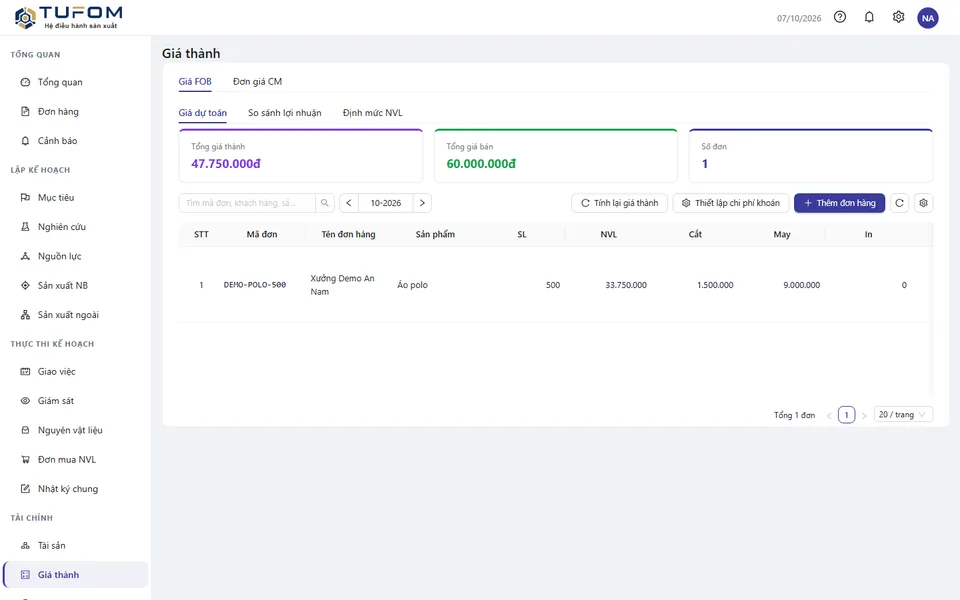
Task: Select Giá thành in the sidebar
Action: click(75, 575)
